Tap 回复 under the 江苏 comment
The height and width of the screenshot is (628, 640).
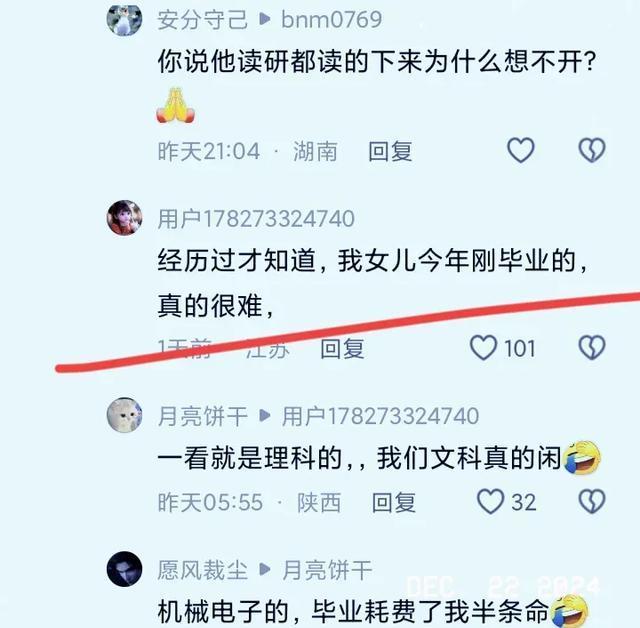(342, 348)
